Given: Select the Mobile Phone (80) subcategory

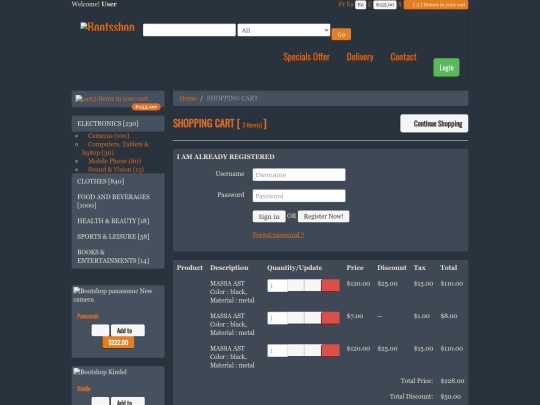Looking at the screenshot, I should (114, 161).
